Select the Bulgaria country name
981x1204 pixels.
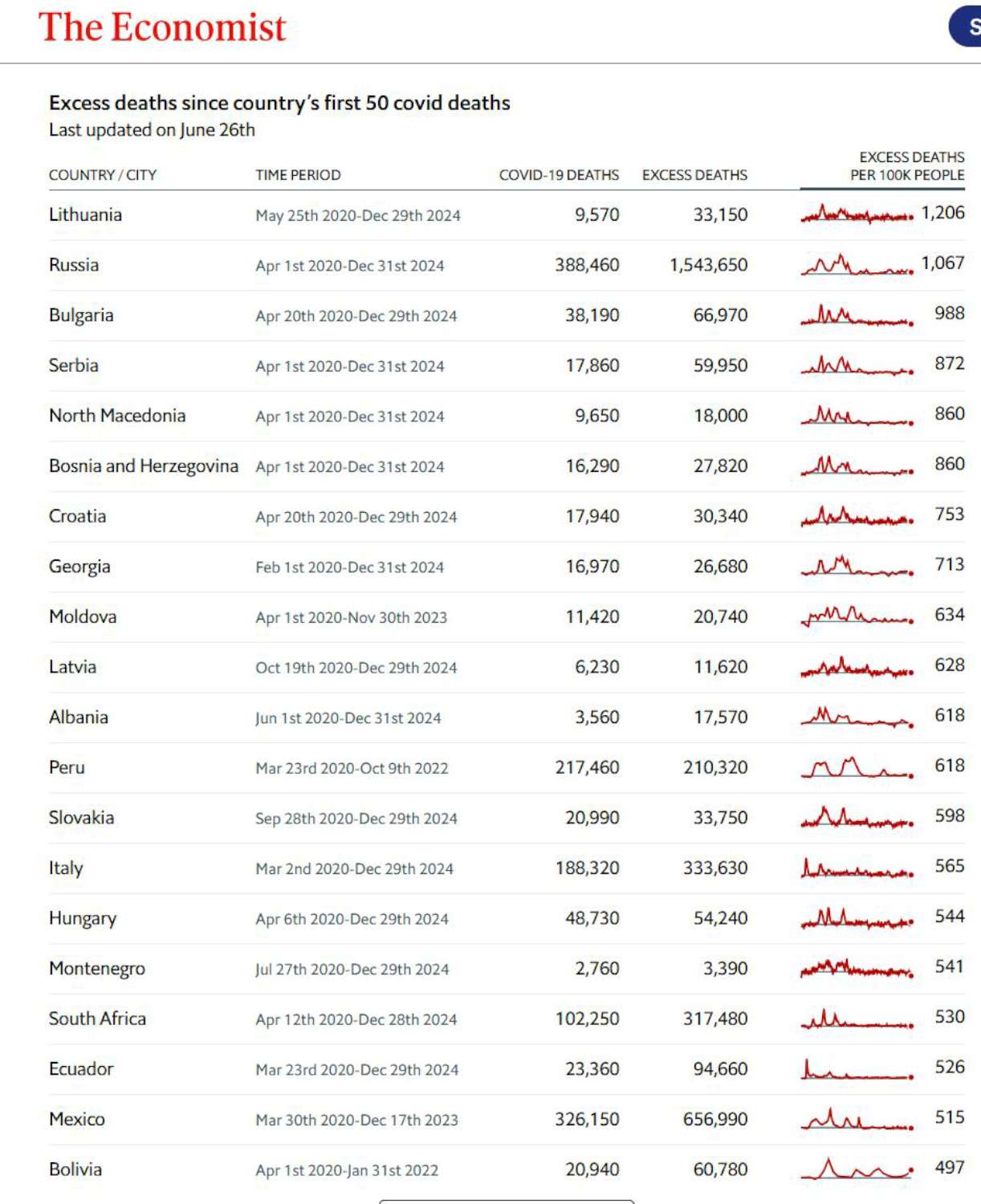pos(81,315)
